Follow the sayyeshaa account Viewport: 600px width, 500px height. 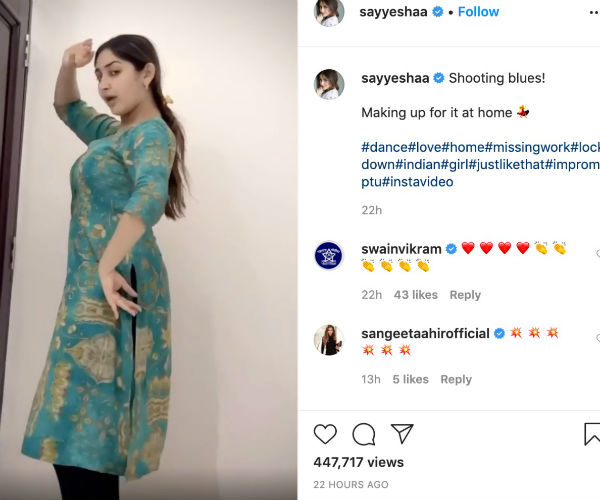[x=478, y=12]
